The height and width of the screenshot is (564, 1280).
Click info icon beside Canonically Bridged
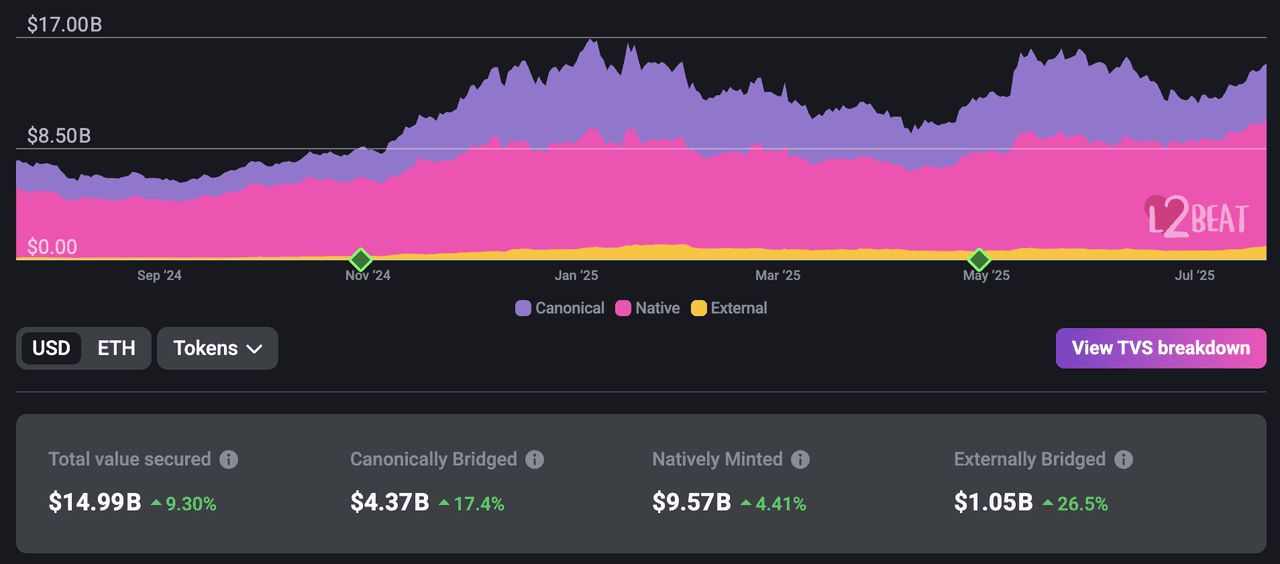[x=535, y=459]
